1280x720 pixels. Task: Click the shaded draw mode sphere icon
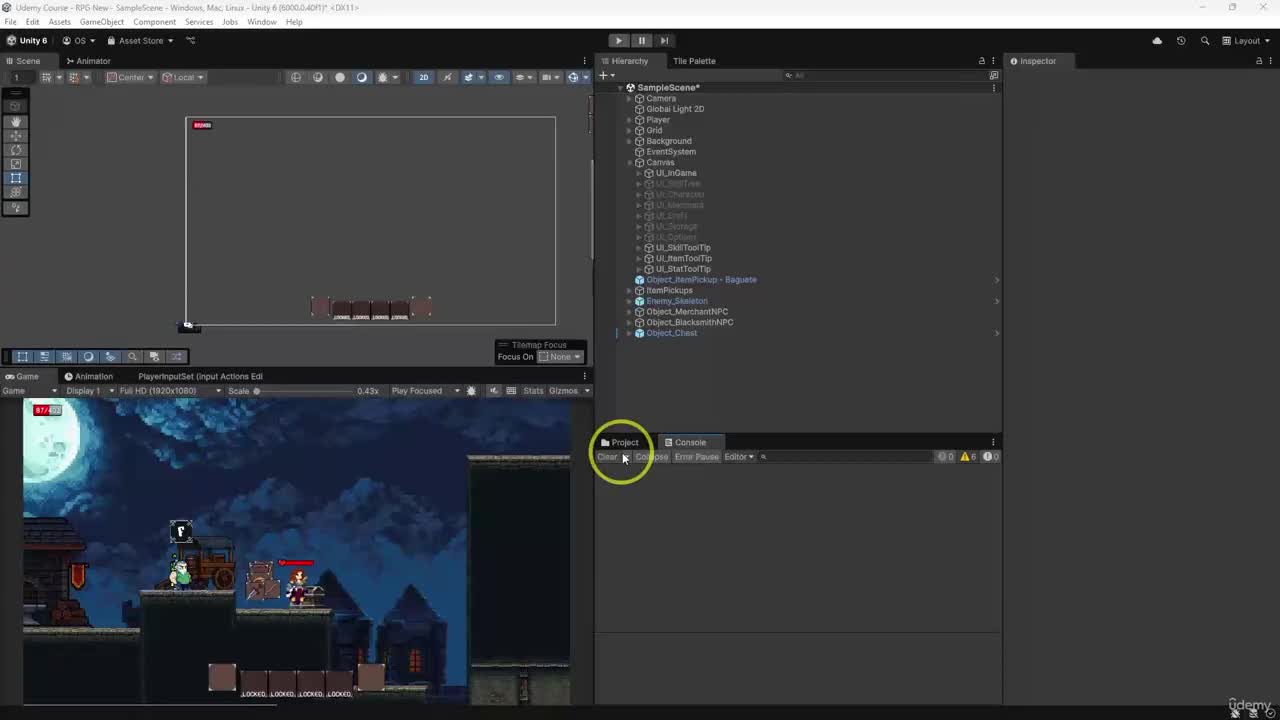tap(340, 77)
